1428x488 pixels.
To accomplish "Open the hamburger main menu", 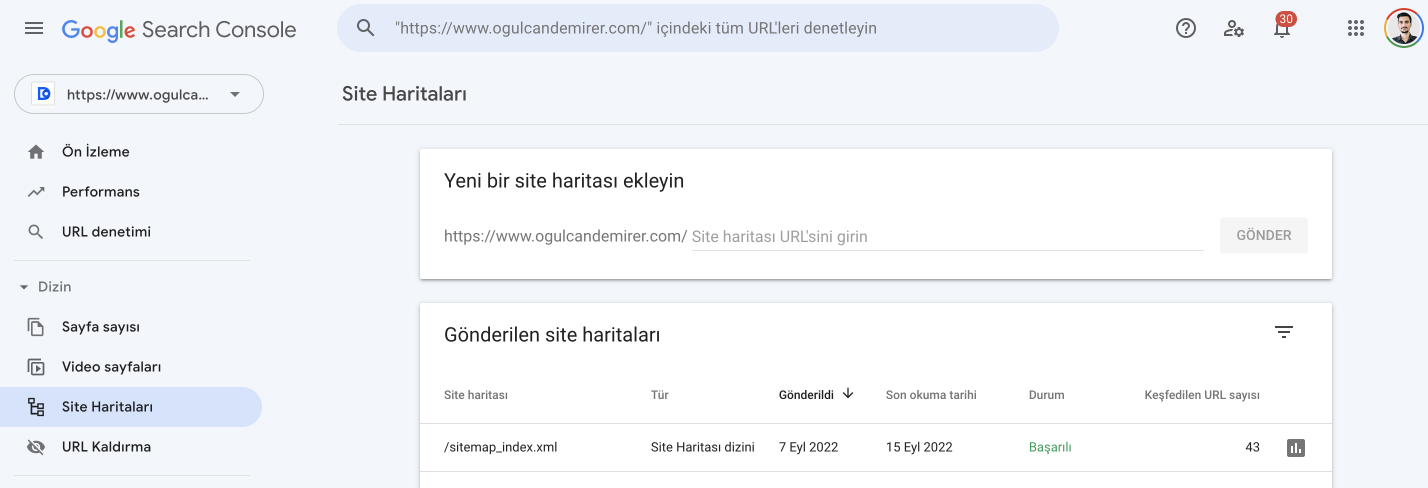I will pos(34,29).
